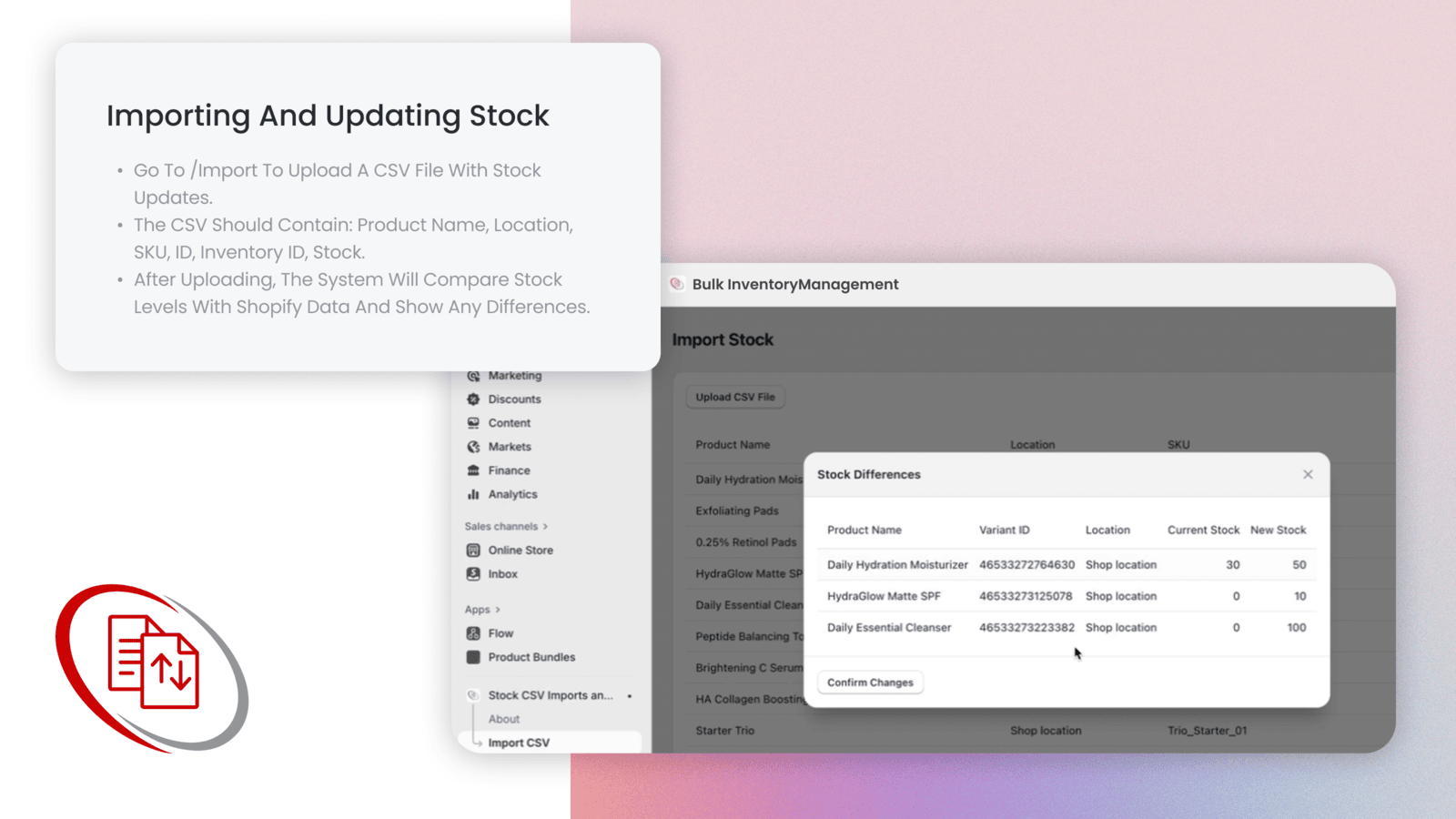Expand the Sales channels section
This screenshot has width=1456, height=819.
tap(544, 525)
